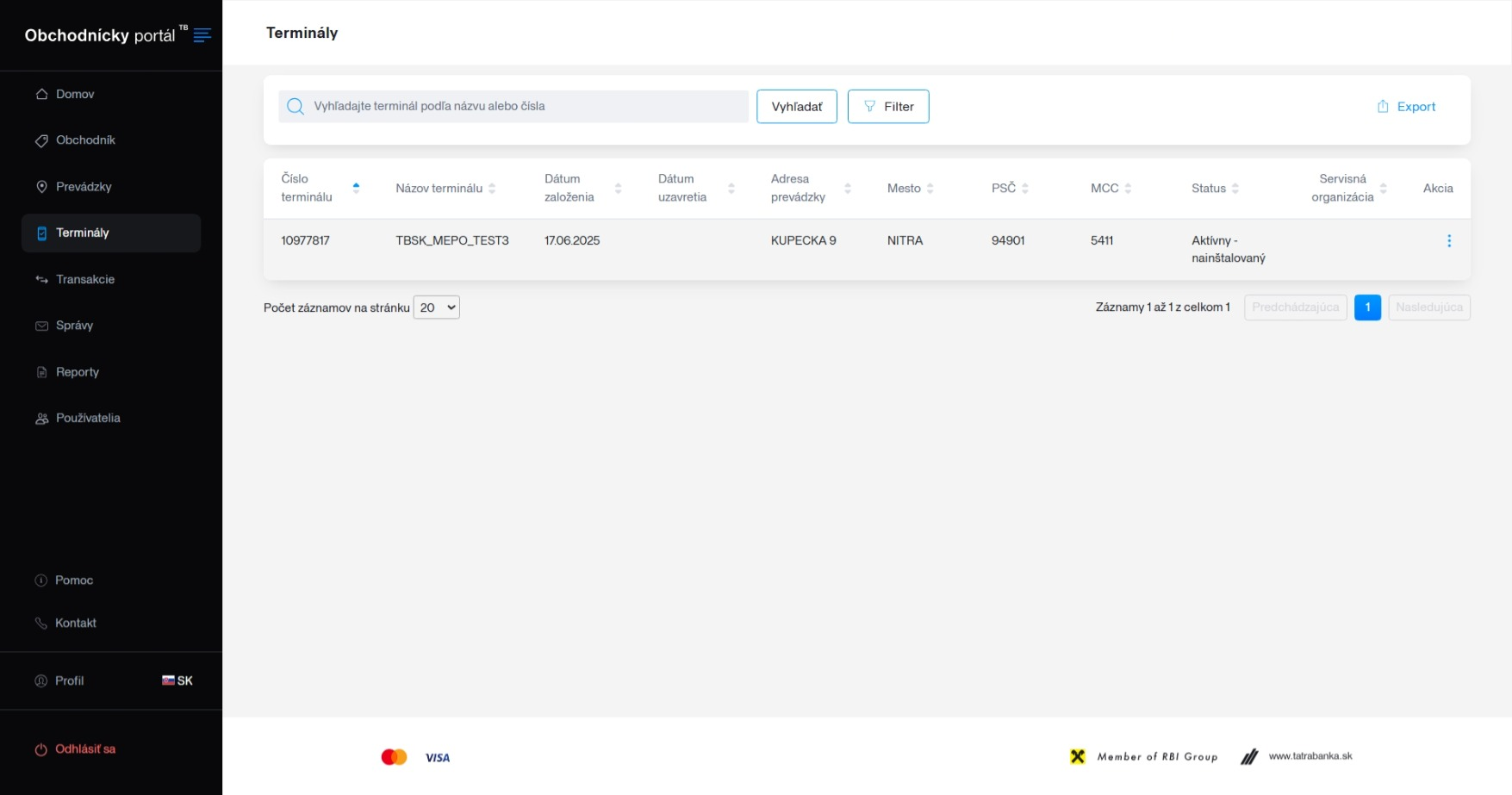This screenshot has width=1512, height=795.
Task: Toggle sorting on the Status column
Action: click(x=1235, y=189)
